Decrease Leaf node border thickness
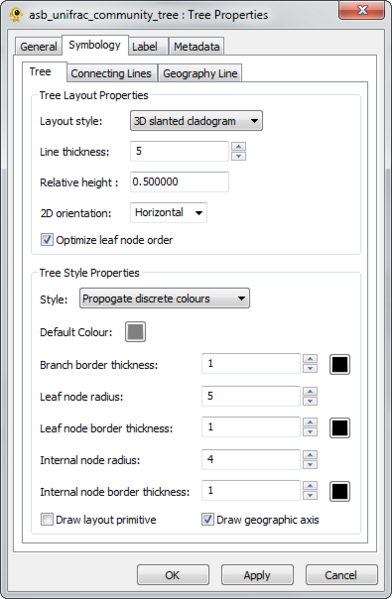Viewport: 392px width, 599px height. coord(310,432)
